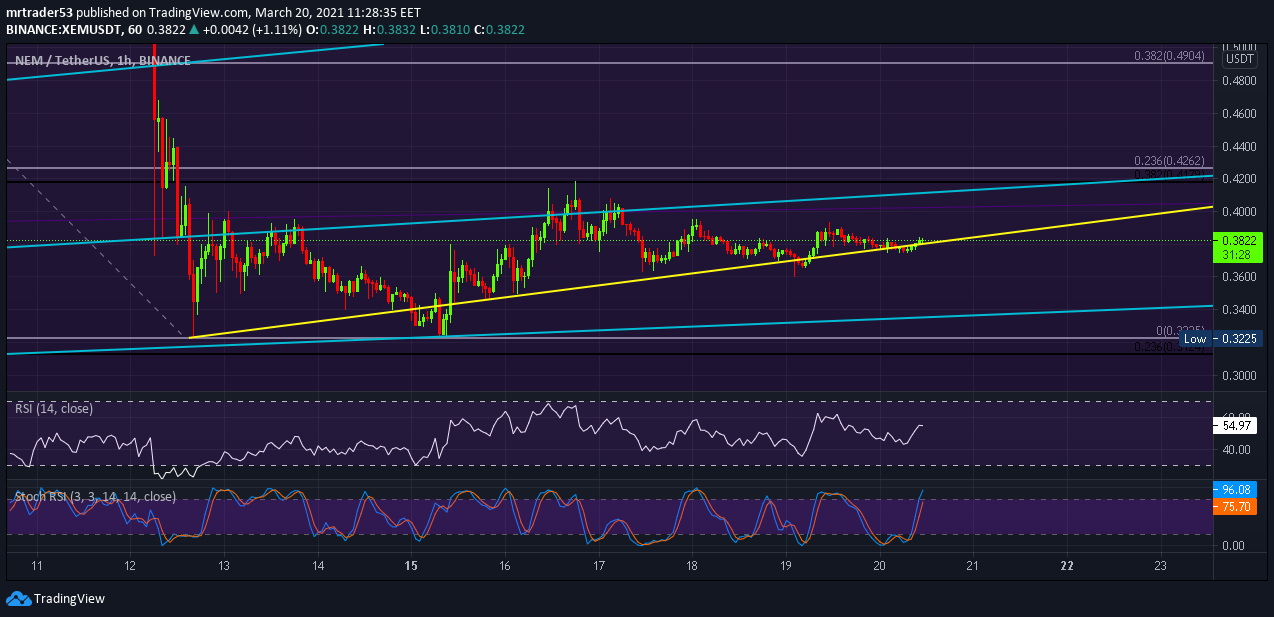Click the 0.00 level on the Stoch RSI axis
Screen dimensions: 1274x617
point(1232,546)
